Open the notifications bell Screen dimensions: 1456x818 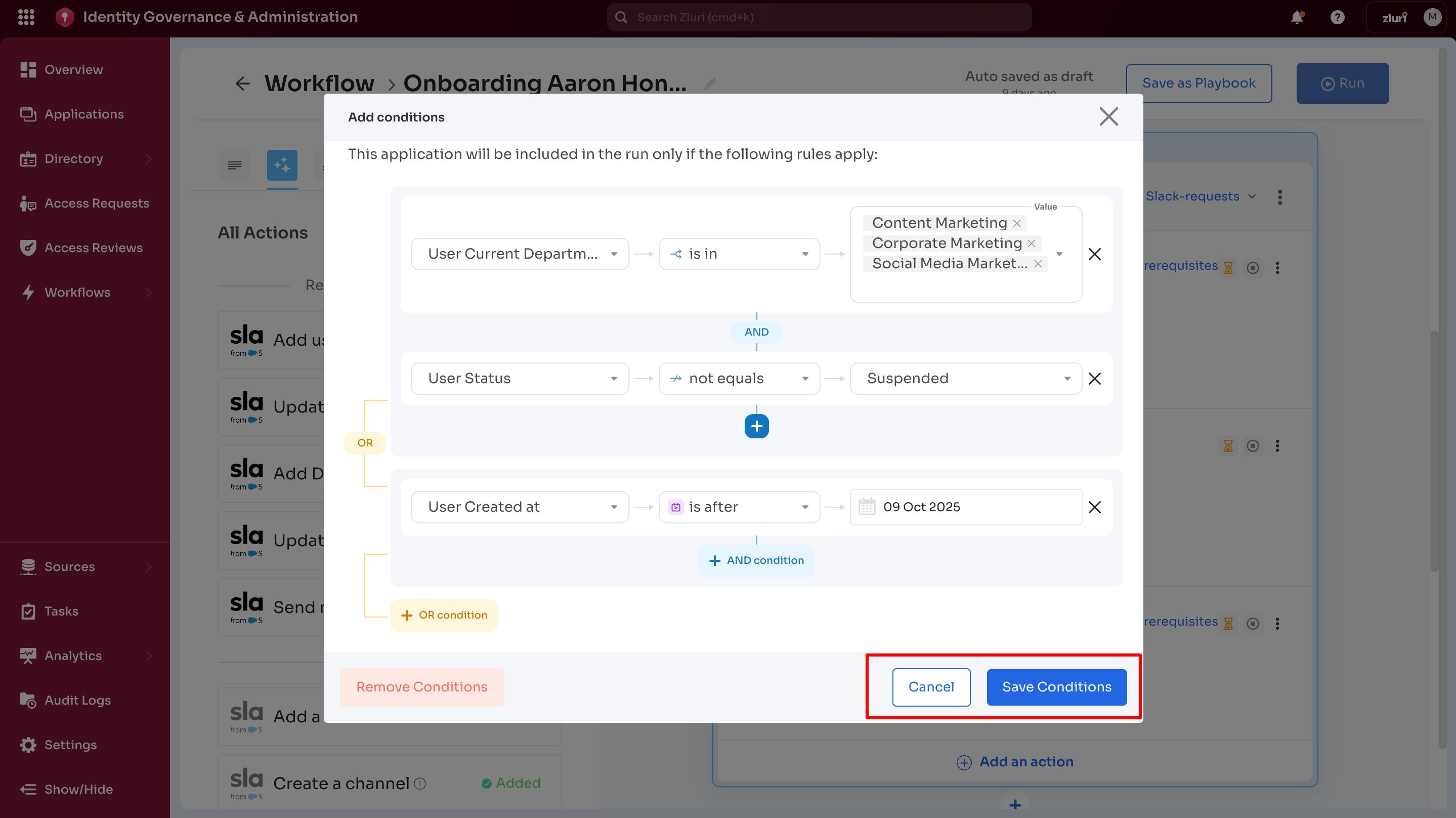(x=1297, y=18)
